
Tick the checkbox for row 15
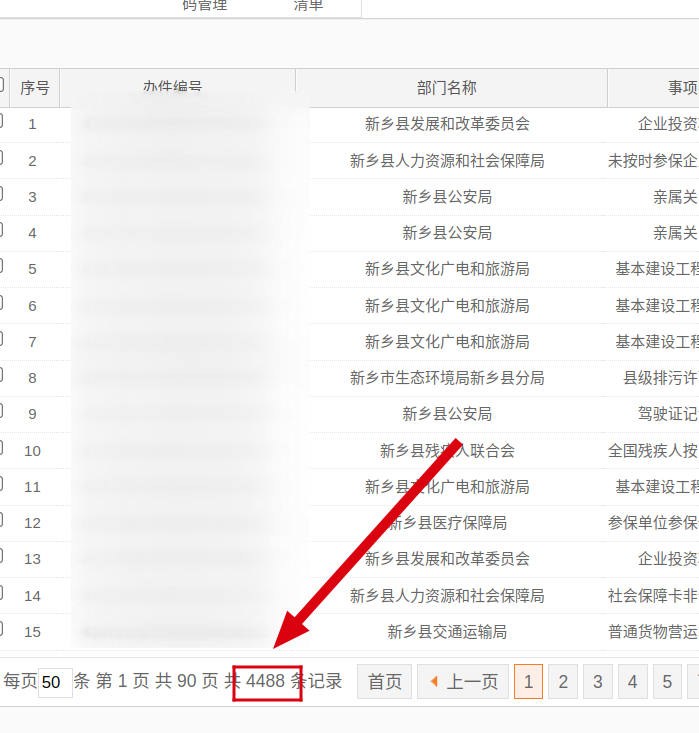click(1, 628)
